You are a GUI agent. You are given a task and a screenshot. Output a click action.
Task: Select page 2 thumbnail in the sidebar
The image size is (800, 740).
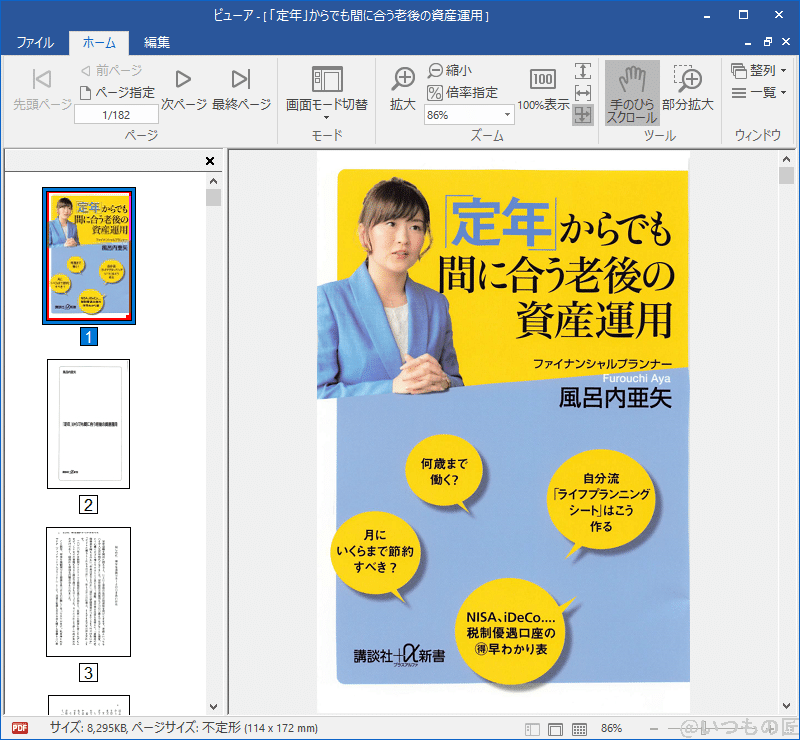point(88,424)
